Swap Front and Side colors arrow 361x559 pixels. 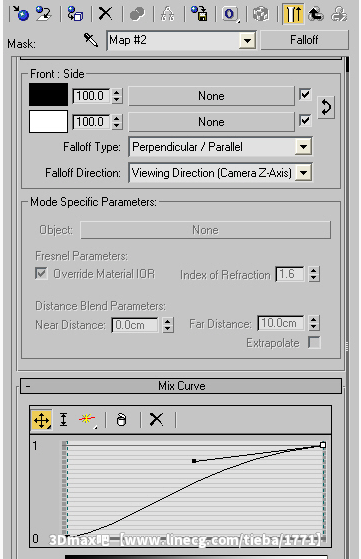tap(326, 107)
